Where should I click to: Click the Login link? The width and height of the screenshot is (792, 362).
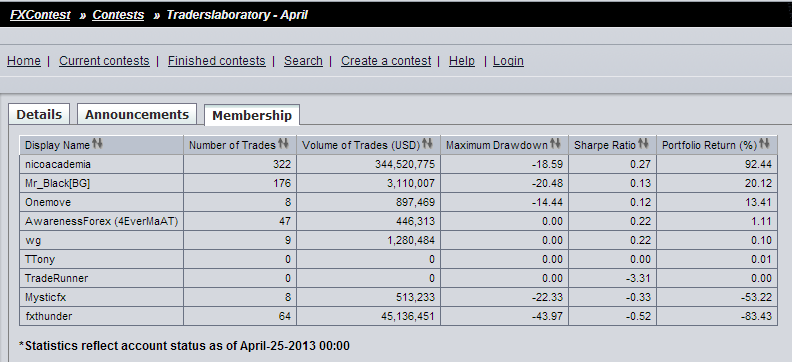pyautogui.click(x=508, y=61)
